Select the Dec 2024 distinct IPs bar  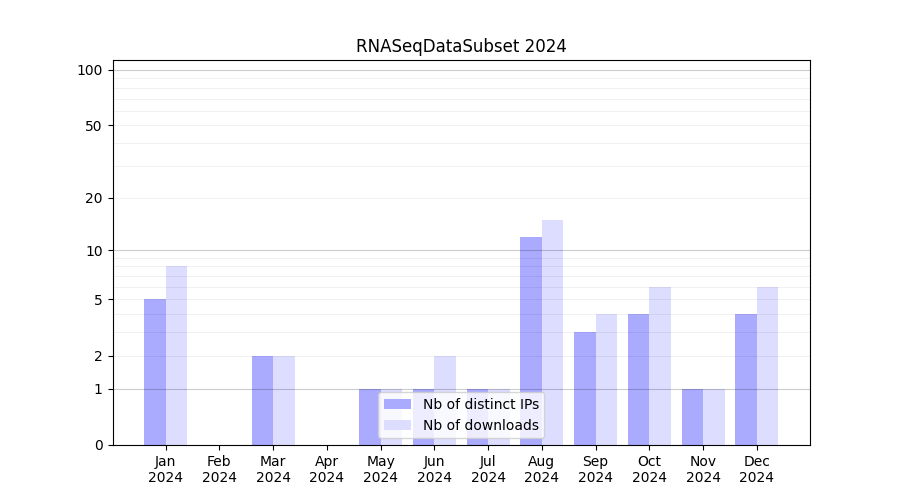746,379
